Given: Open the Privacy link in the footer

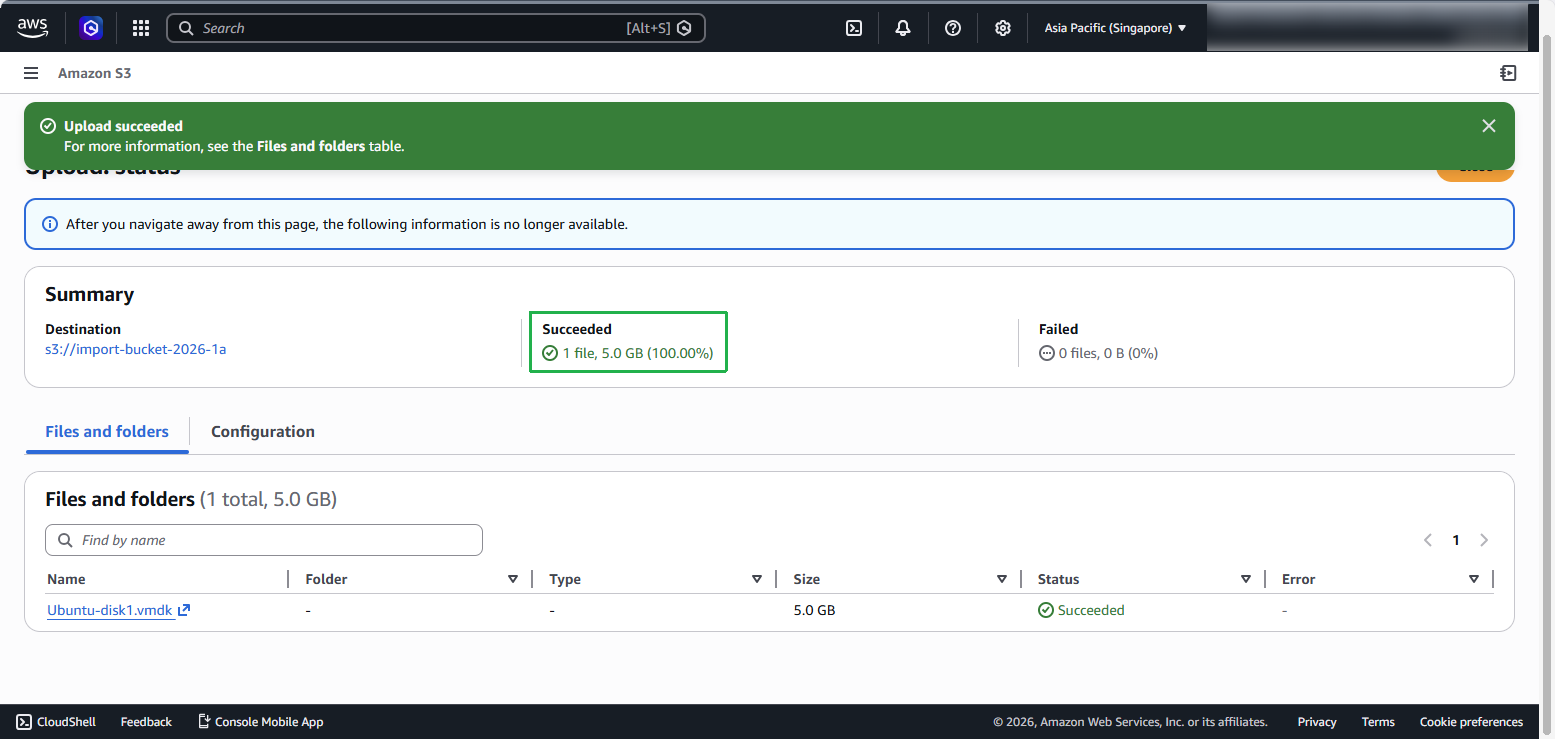Looking at the screenshot, I should pos(1317,722).
